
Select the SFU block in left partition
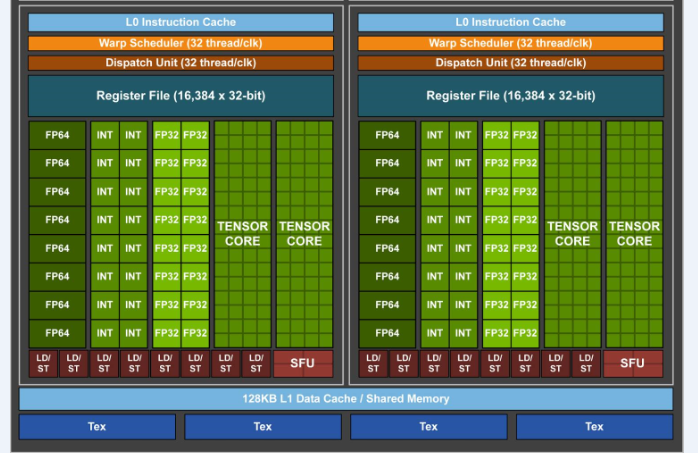[x=304, y=363]
